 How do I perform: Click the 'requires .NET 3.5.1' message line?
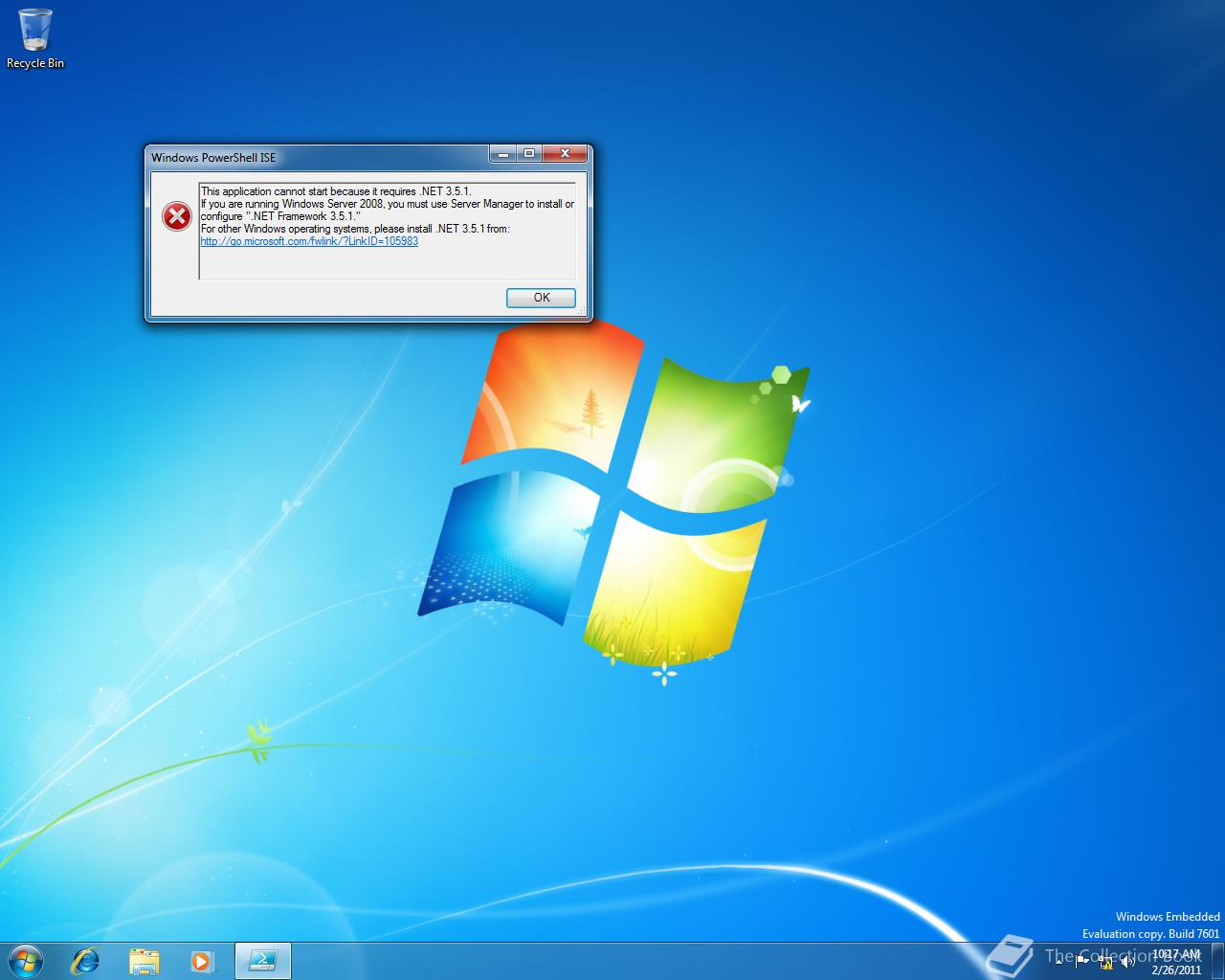click(x=336, y=191)
